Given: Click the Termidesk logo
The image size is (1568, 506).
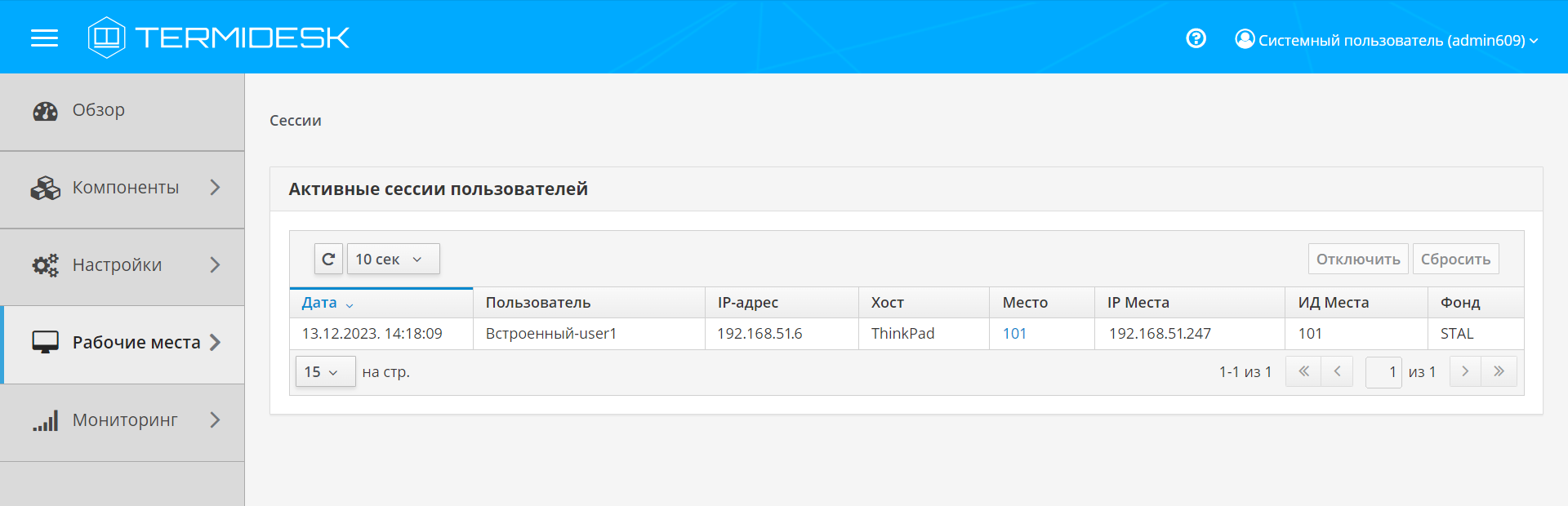Looking at the screenshot, I should [219, 38].
